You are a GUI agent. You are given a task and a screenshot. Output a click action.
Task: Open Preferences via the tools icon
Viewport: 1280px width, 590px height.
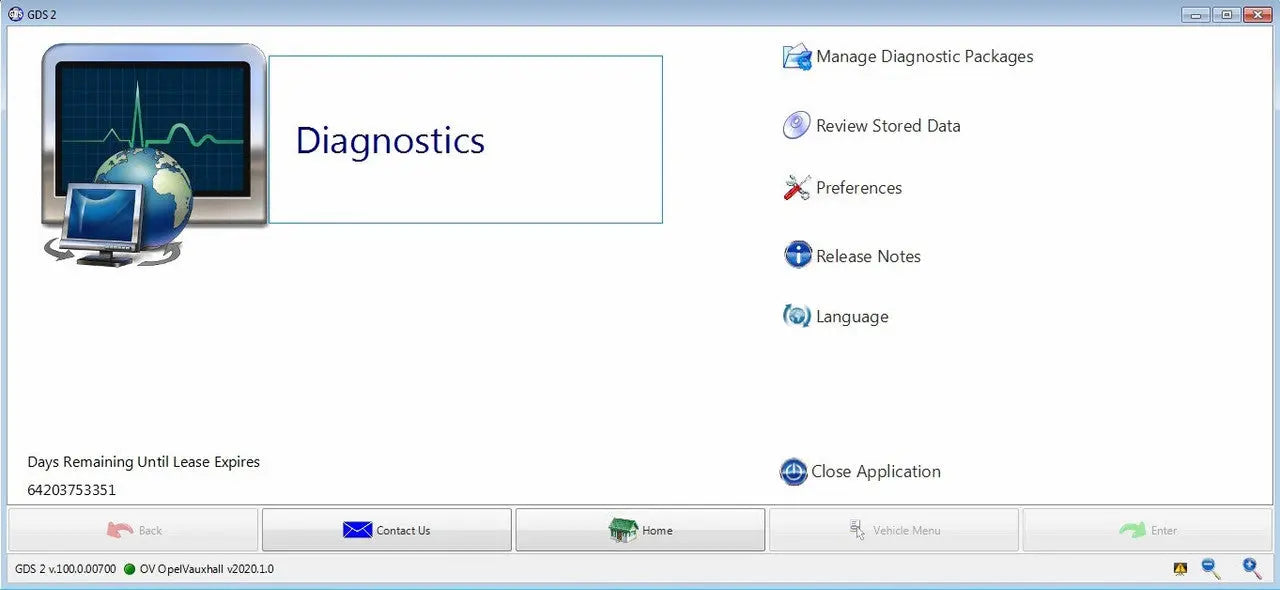tap(795, 187)
